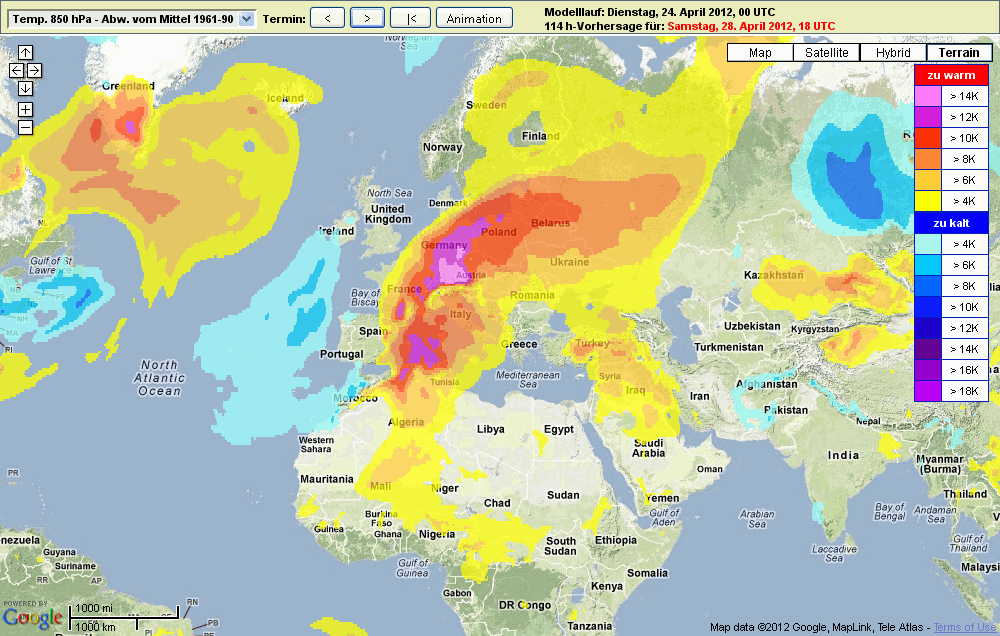Click the United Kingdom label on the map
Screen dimensions: 1000x636
click(x=388, y=214)
